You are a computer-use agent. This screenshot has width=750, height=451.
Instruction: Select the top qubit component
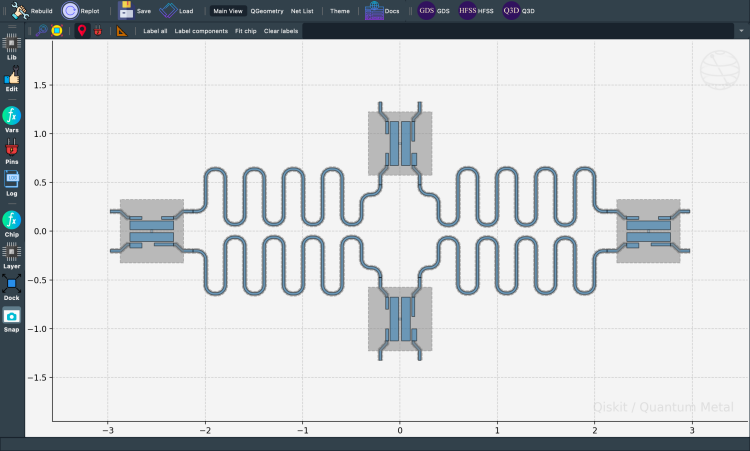point(400,143)
